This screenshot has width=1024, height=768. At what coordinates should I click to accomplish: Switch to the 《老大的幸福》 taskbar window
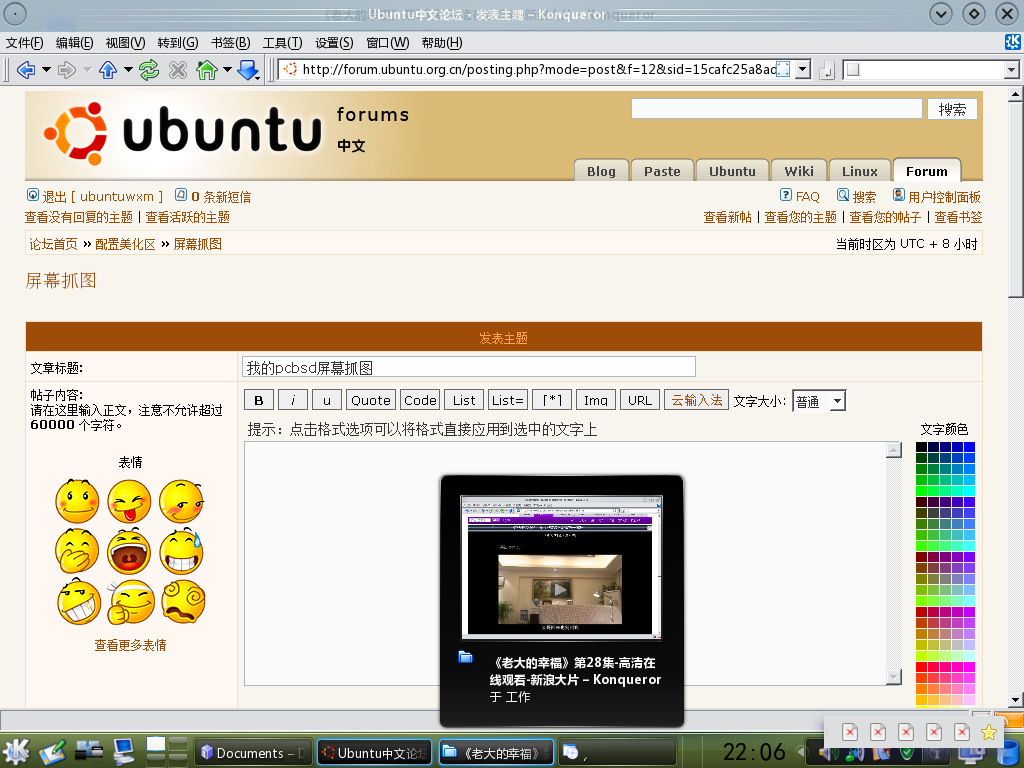[496, 752]
